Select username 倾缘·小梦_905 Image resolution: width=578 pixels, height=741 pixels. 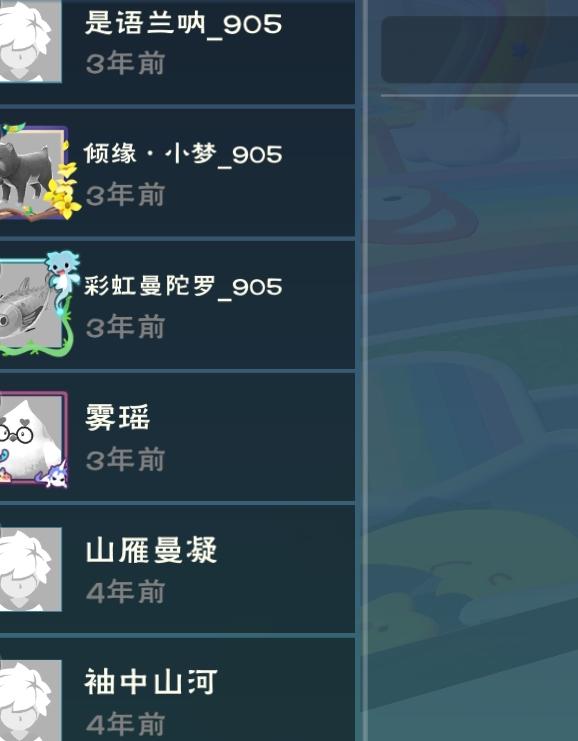tap(183, 154)
